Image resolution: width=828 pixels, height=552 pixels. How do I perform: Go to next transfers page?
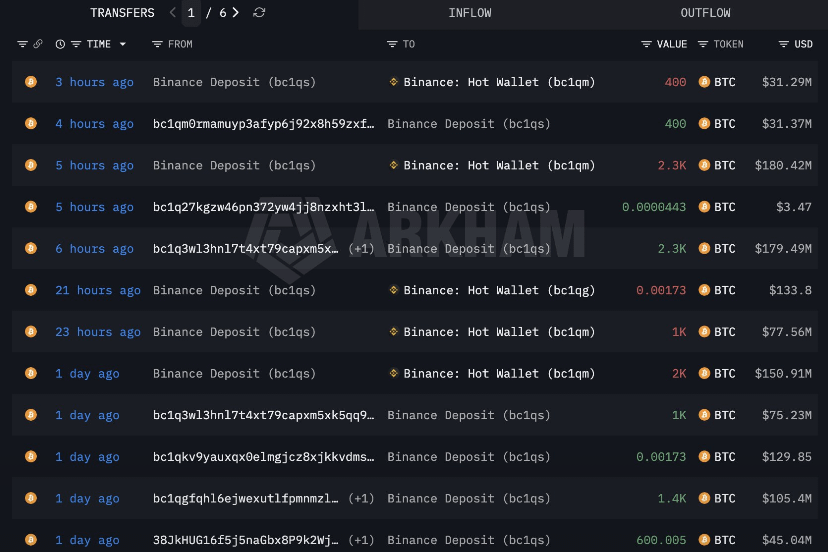click(236, 13)
